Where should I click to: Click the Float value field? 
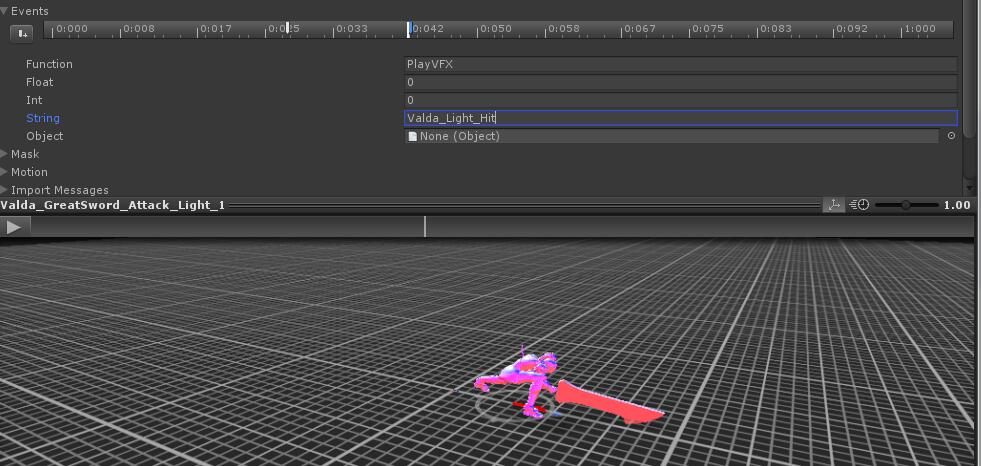[681, 82]
